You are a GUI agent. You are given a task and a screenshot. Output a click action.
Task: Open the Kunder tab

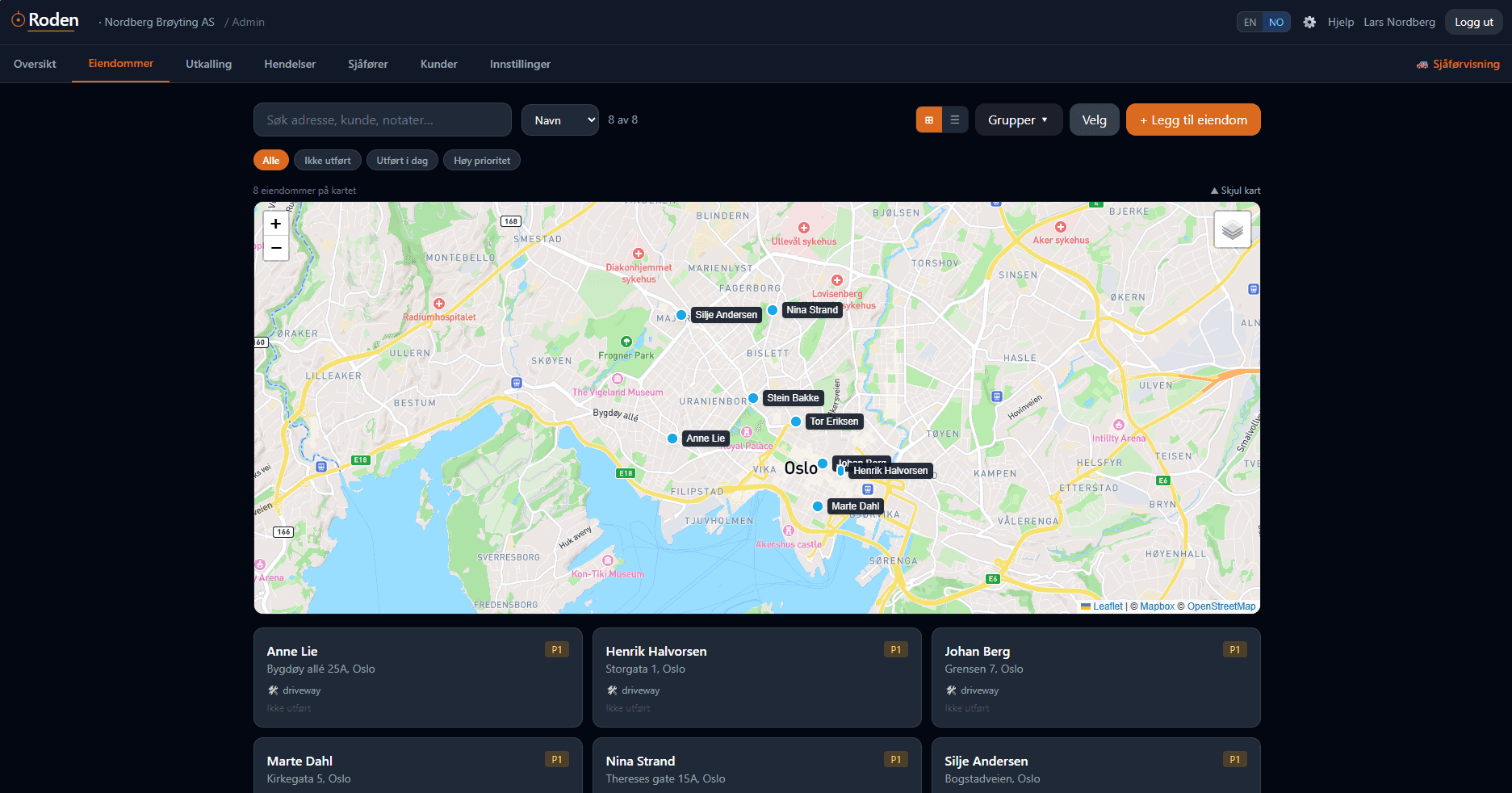(x=439, y=64)
